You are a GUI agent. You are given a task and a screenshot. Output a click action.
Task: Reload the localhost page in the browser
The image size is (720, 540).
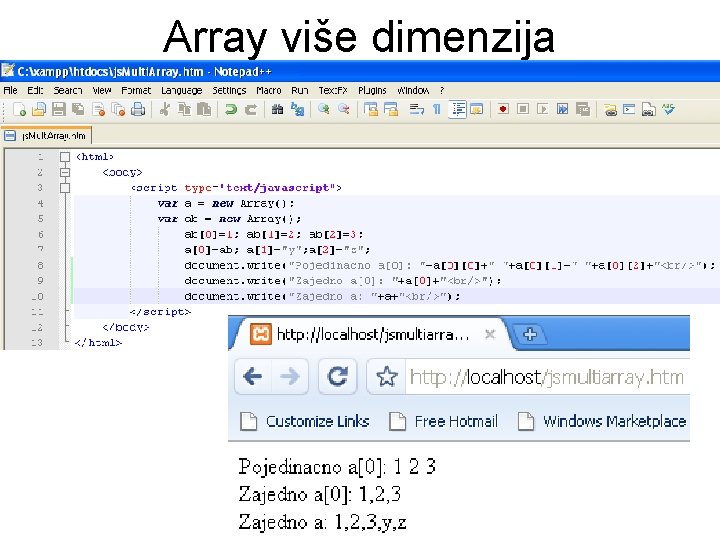pos(338,377)
